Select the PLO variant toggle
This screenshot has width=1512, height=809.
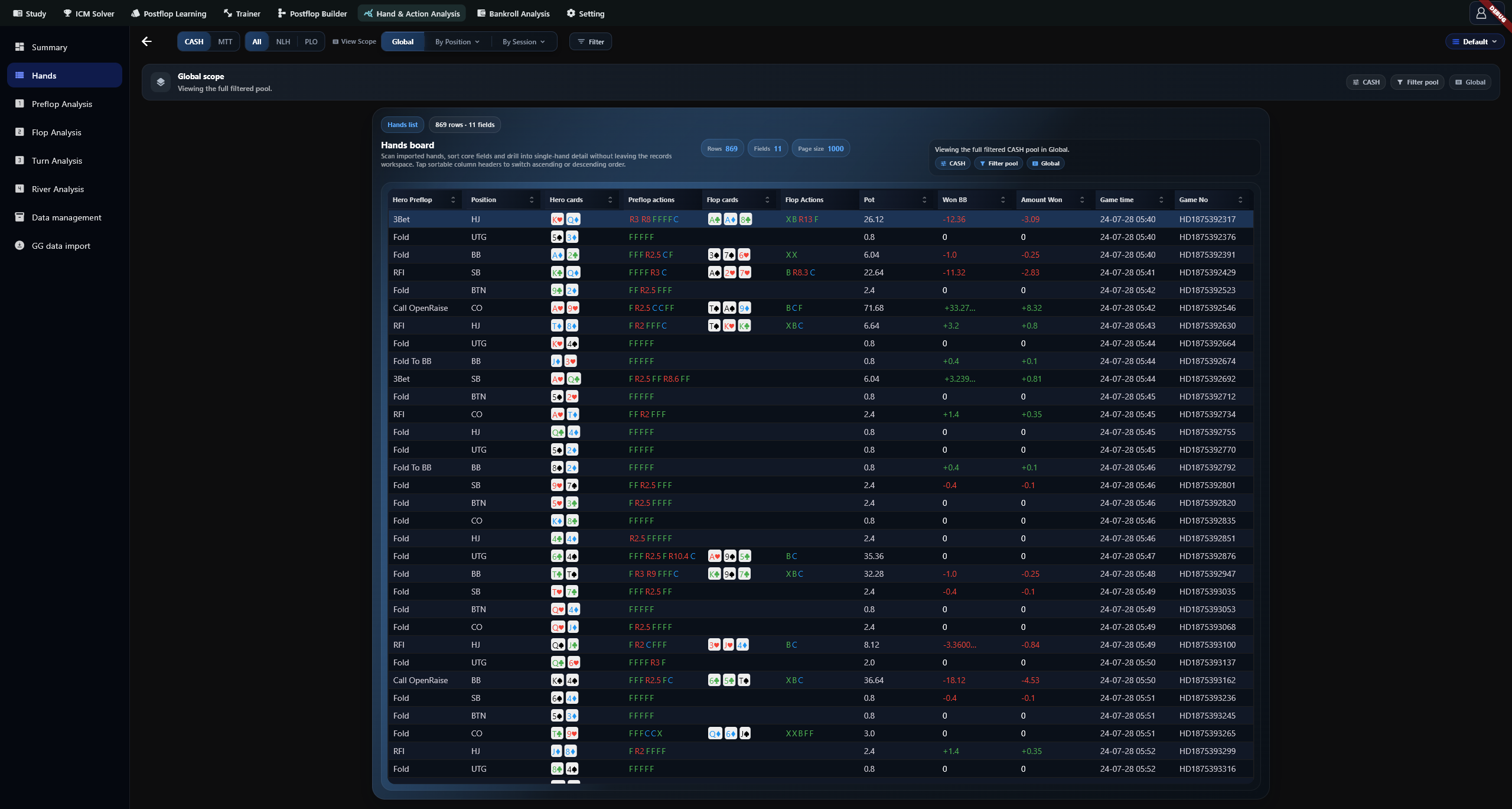click(x=311, y=41)
